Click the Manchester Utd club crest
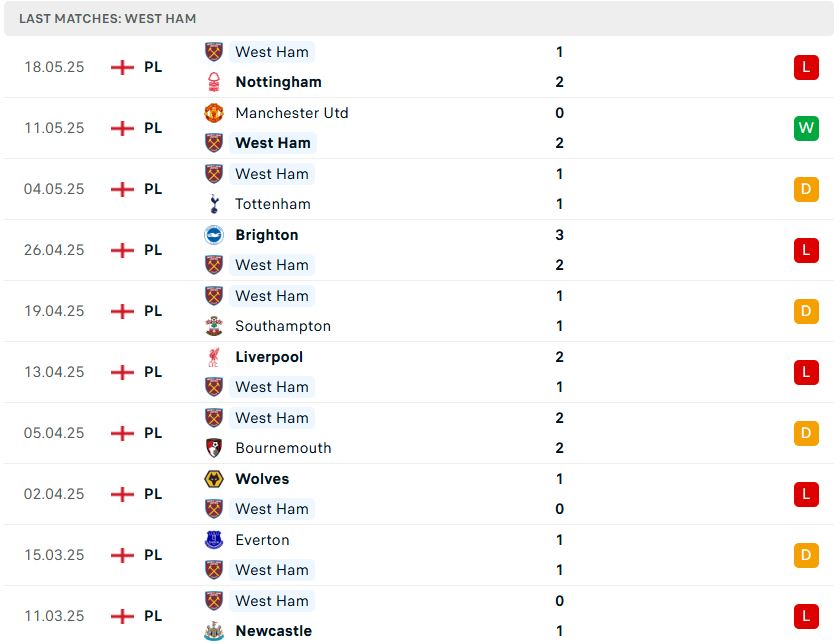Image resolution: width=840 pixels, height=644 pixels. [x=214, y=113]
